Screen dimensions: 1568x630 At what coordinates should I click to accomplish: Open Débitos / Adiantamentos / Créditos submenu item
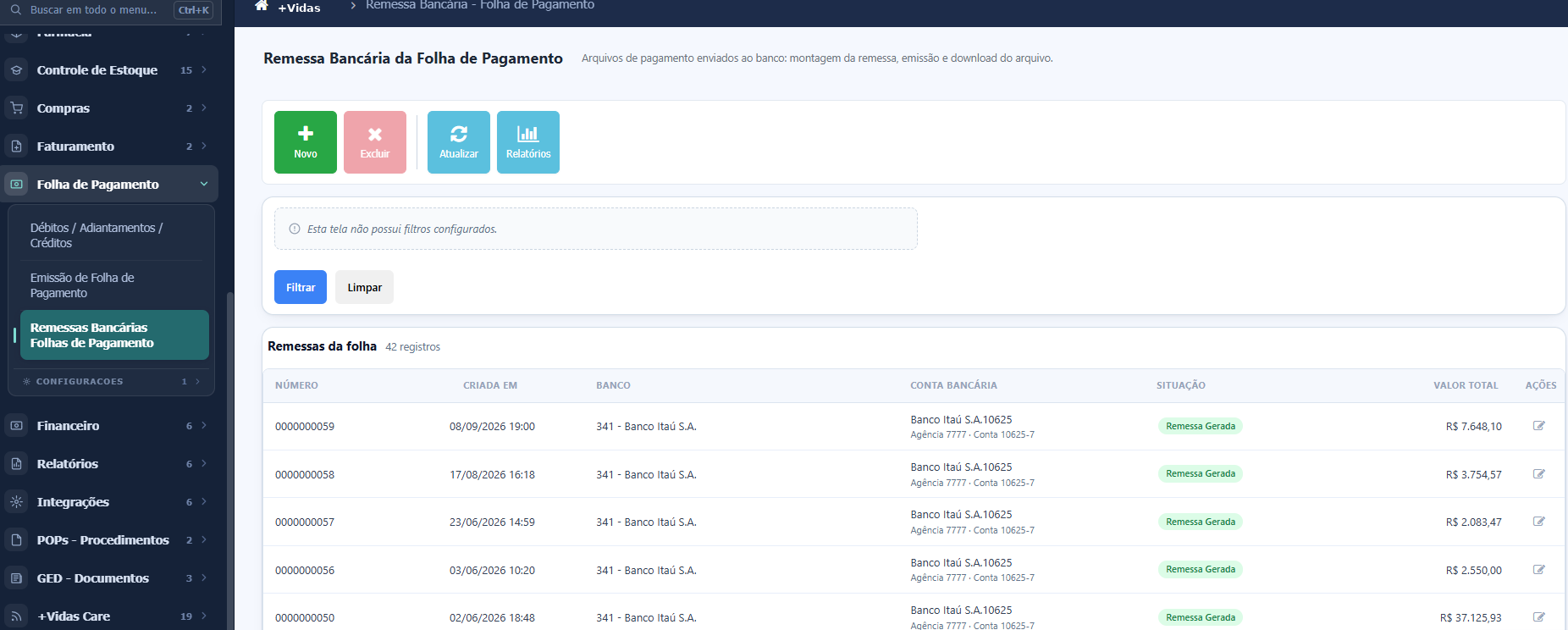pos(114,235)
